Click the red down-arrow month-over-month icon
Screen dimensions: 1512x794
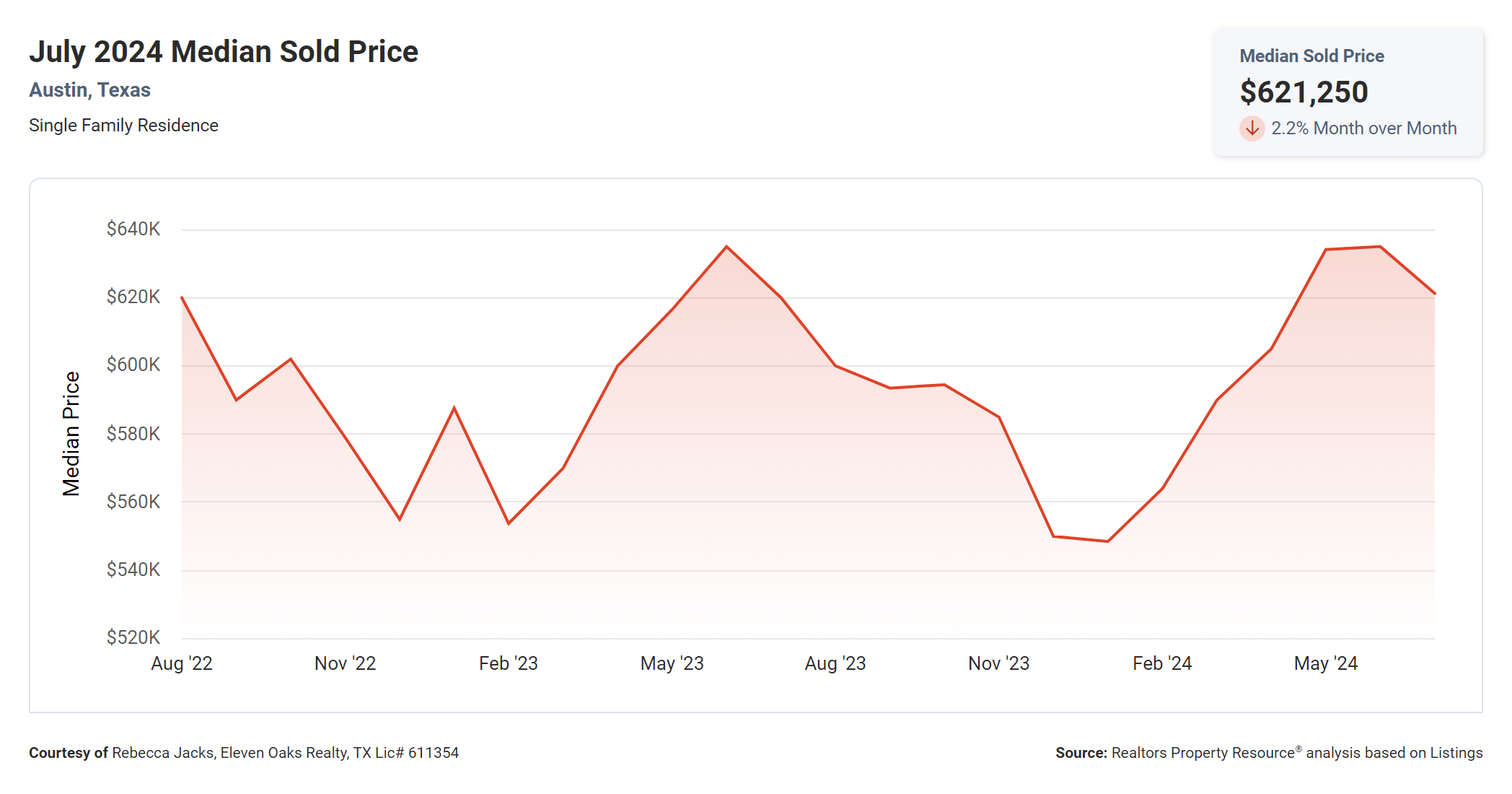(x=1252, y=128)
